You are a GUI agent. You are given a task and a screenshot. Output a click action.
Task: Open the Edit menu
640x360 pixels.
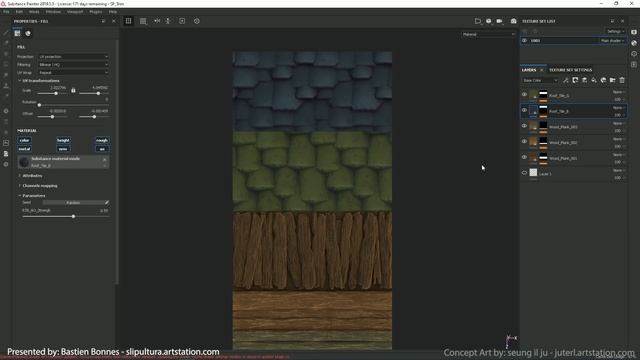click(x=19, y=12)
